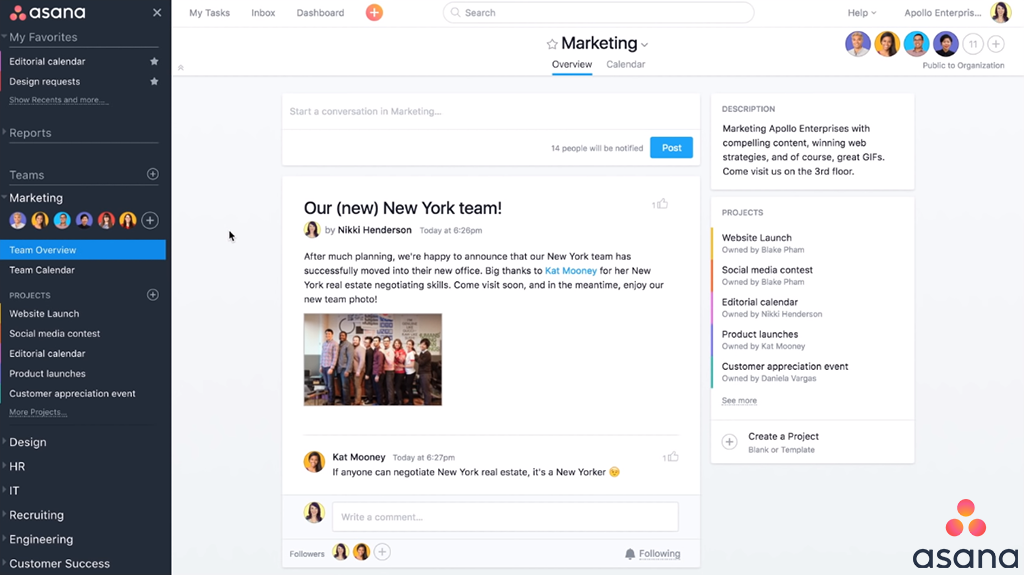Open the Help dropdown menu

[x=861, y=13]
